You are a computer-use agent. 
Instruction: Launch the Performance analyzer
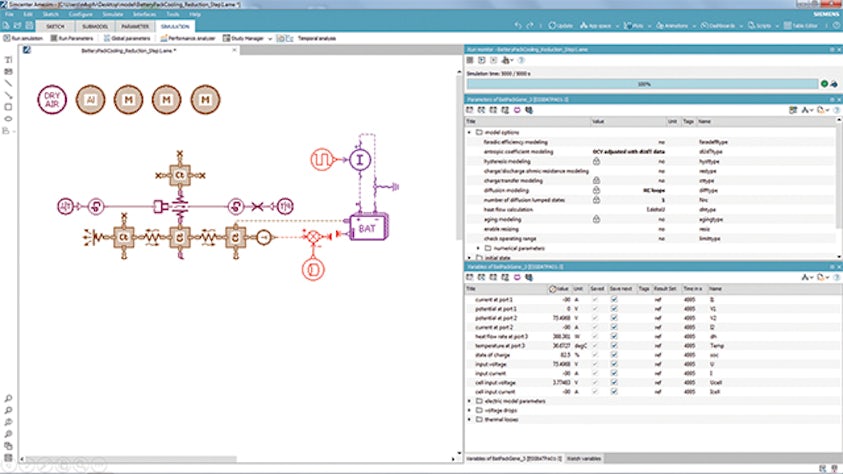pos(188,38)
